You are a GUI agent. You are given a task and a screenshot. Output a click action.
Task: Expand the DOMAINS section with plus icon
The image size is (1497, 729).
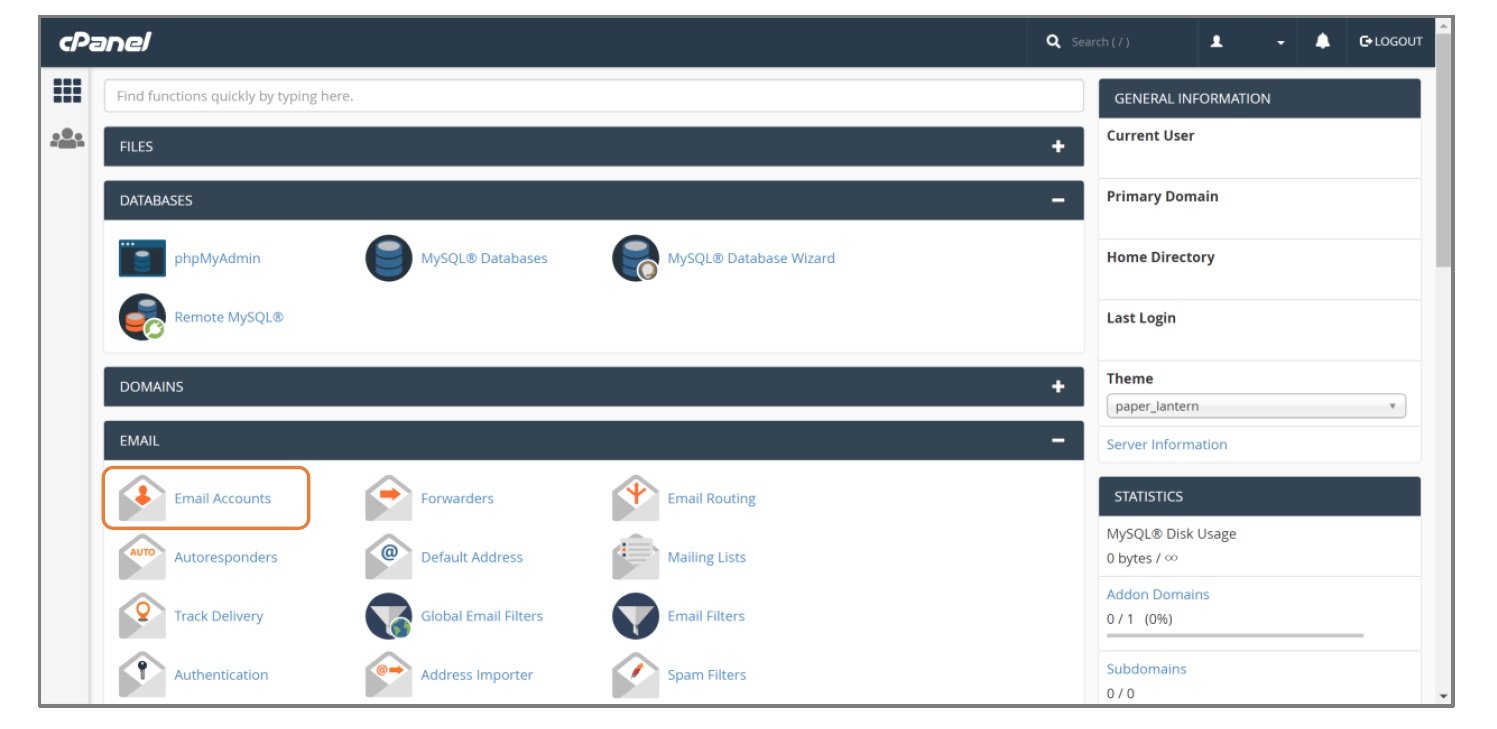(x=1058, y=386)
